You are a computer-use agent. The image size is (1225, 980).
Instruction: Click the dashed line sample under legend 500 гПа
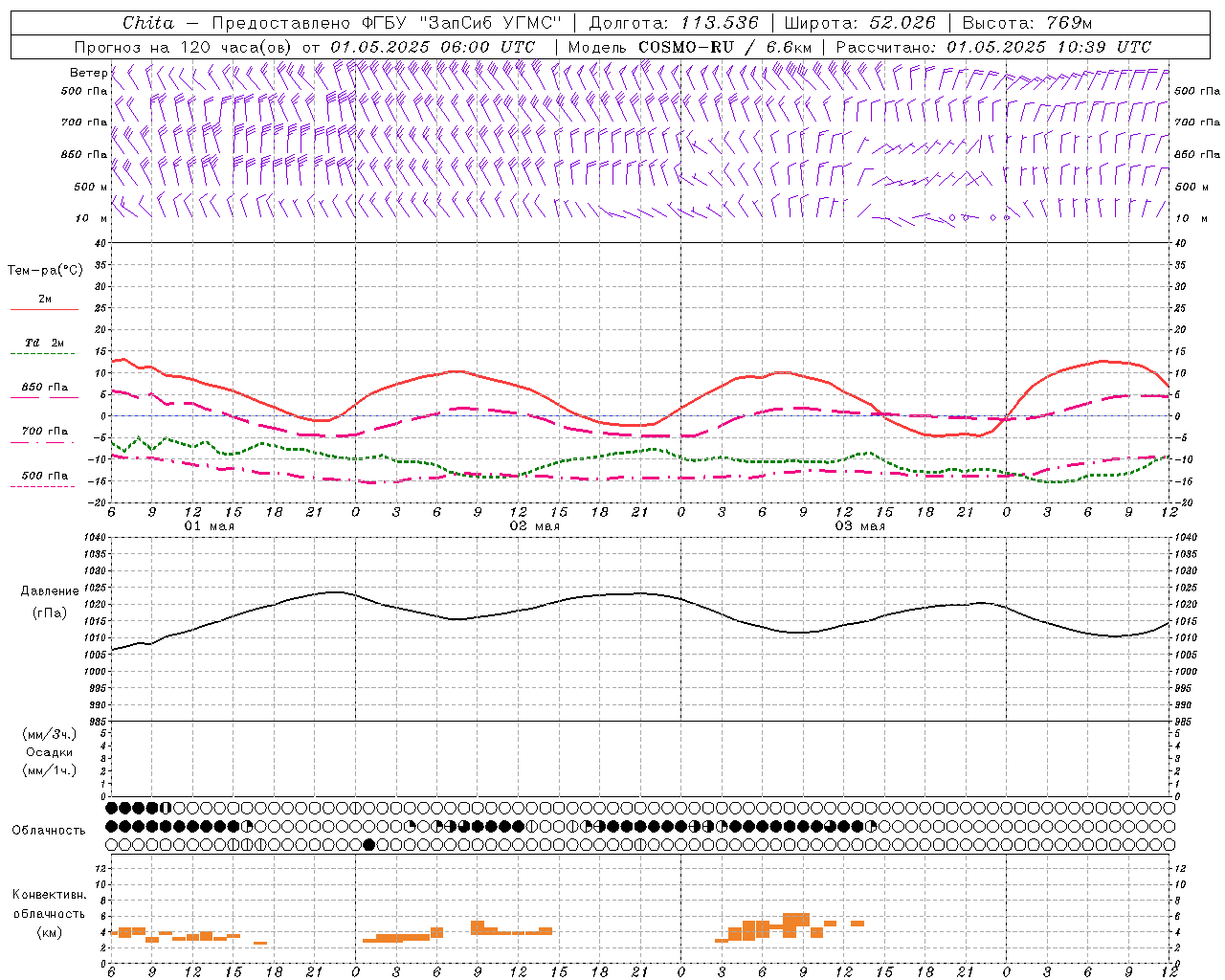[x=42, y=487]
